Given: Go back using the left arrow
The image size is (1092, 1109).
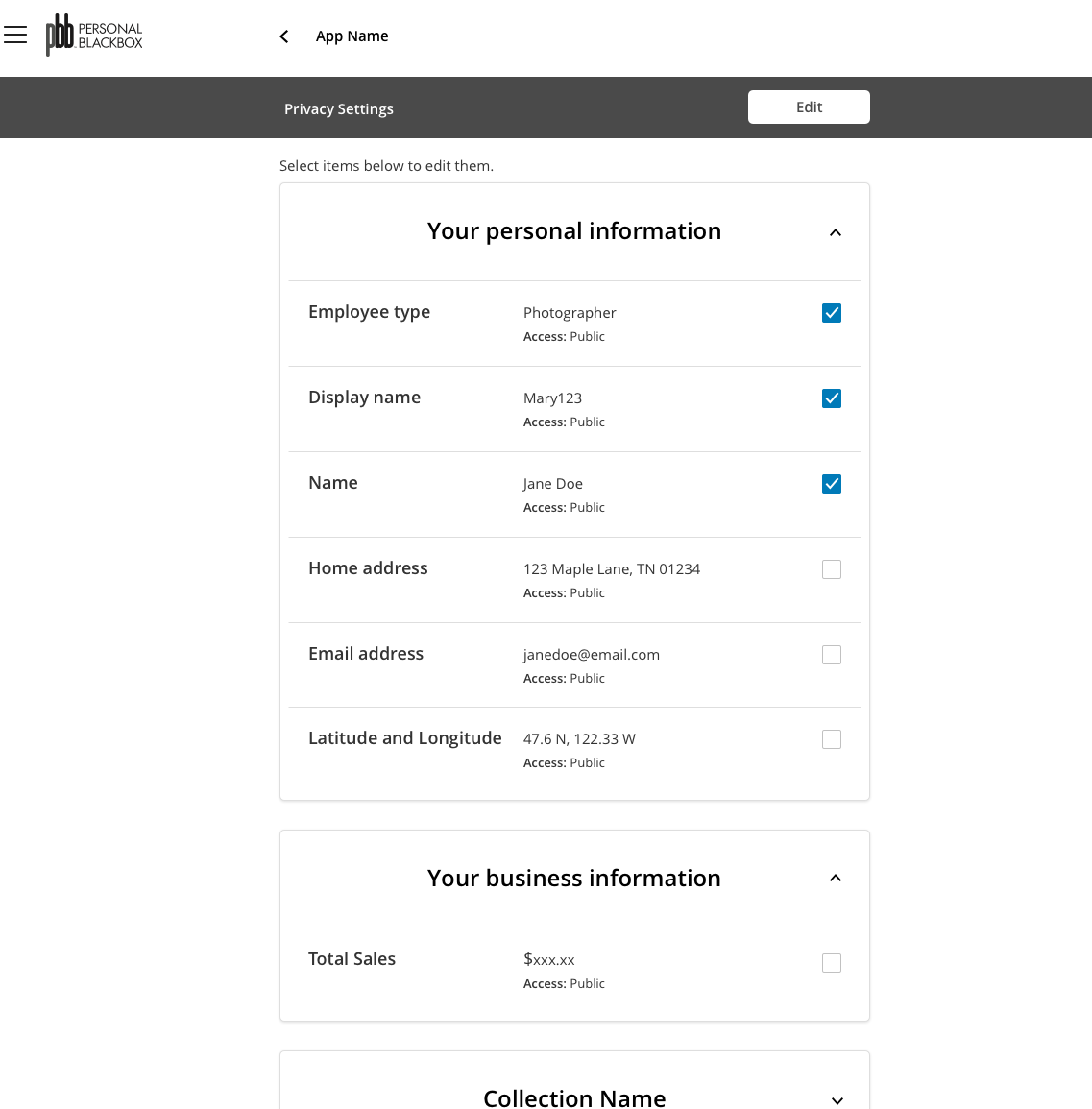Looking at the screenshot, I should (x=284, y=36).
